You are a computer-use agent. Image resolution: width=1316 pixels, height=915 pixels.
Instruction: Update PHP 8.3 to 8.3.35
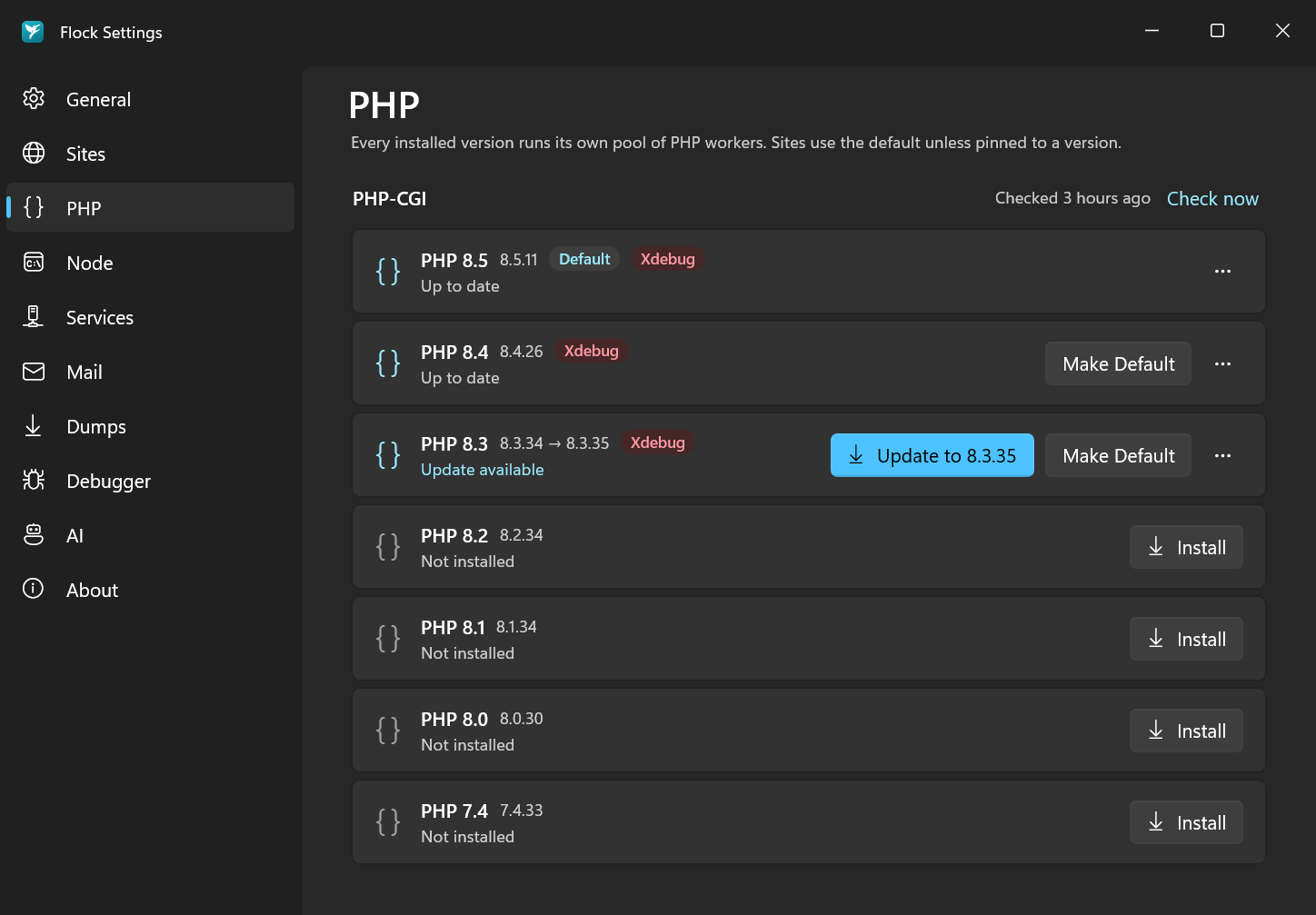[x=932, y=455]
